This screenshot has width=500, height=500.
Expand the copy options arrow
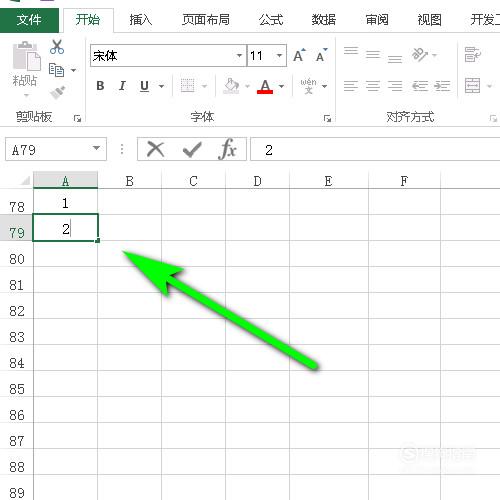click(73, 70)
